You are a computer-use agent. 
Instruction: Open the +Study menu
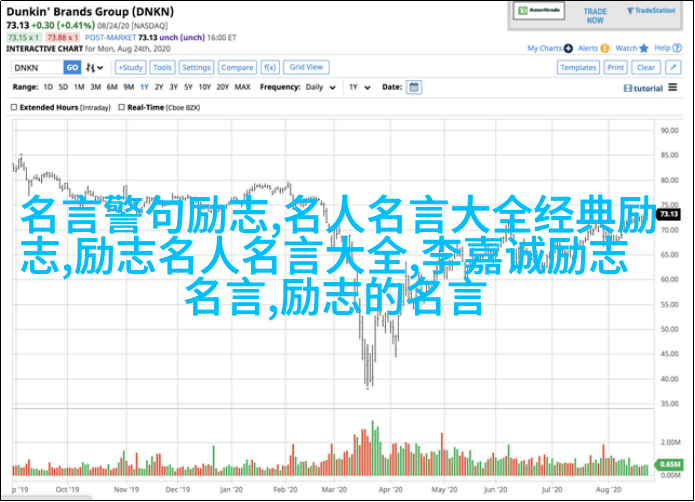tap(129, 67)
